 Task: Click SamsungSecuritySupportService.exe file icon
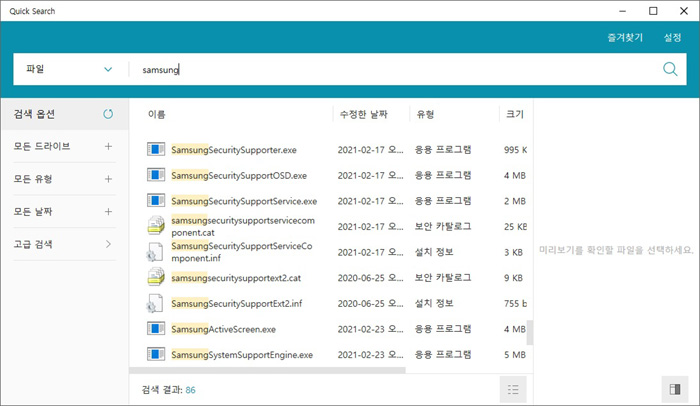pyautogui.click(x=156, y=201)
